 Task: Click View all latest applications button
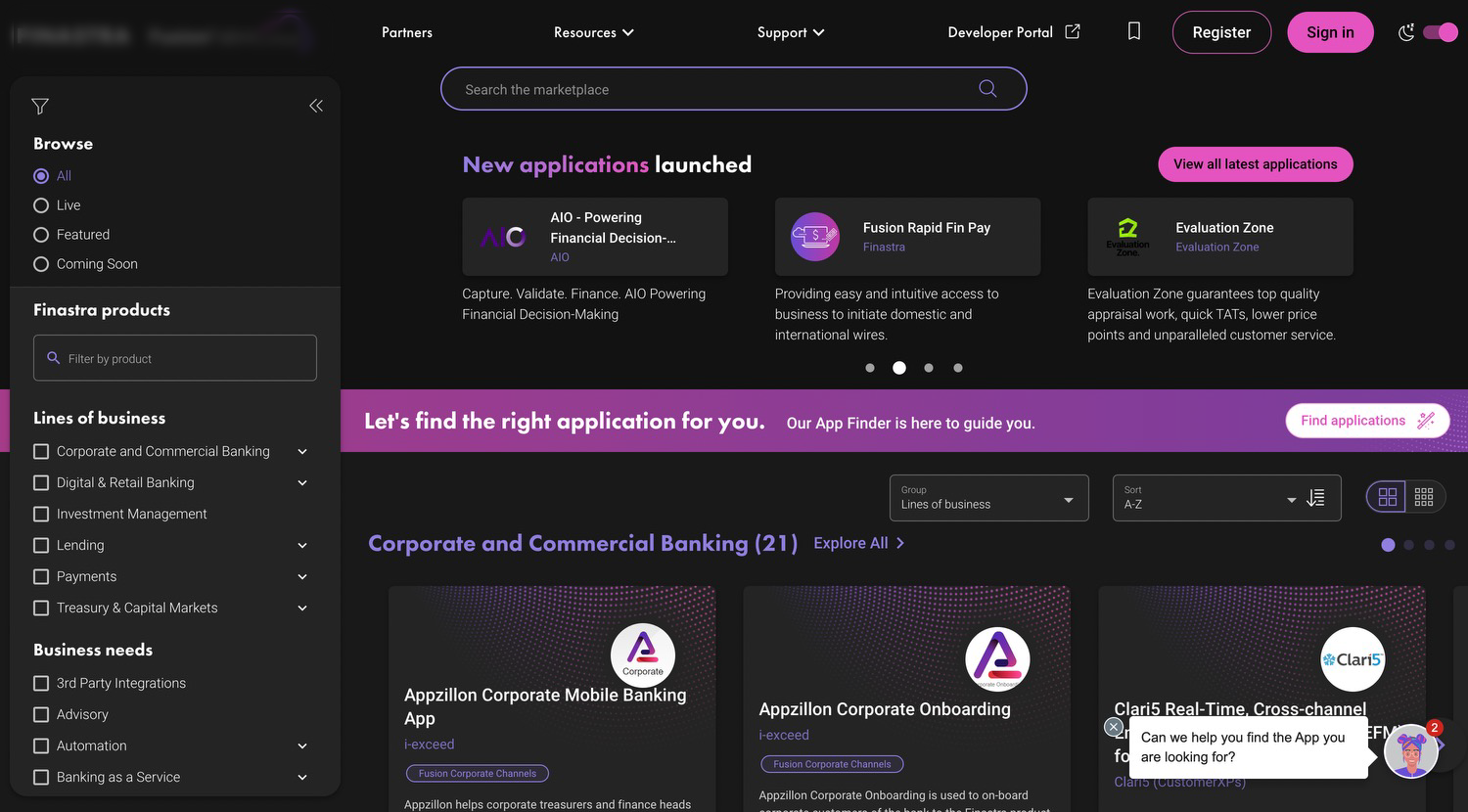pos(1255,164)
